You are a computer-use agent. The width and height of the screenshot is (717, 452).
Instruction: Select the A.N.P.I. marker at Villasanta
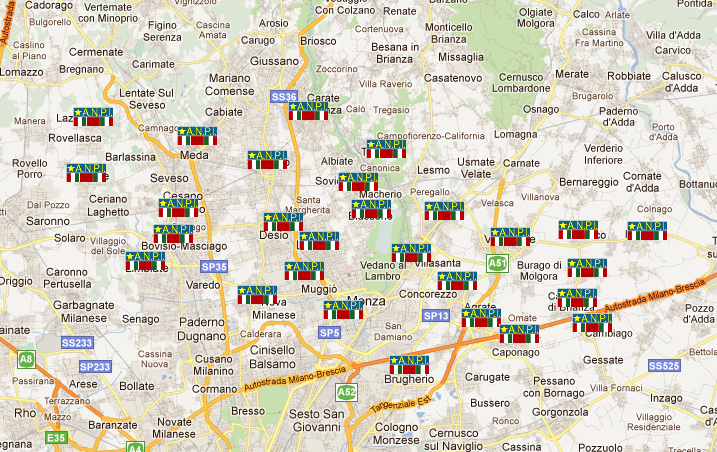pyautogui.click(x=412, y=253)
